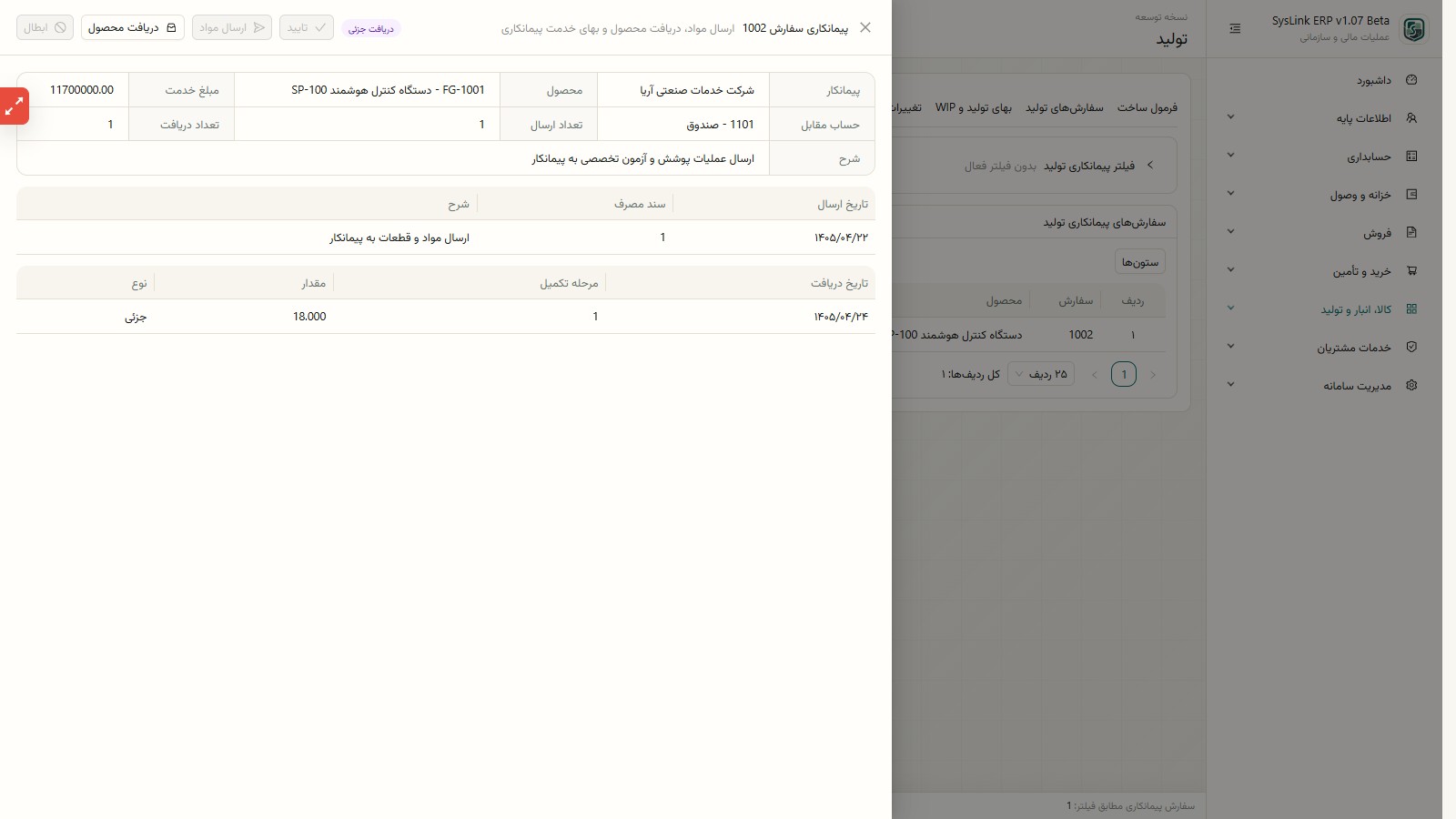Toggle the sidebar collapse menu icon
The image size is (1456, 819).
pos(1235,28)
